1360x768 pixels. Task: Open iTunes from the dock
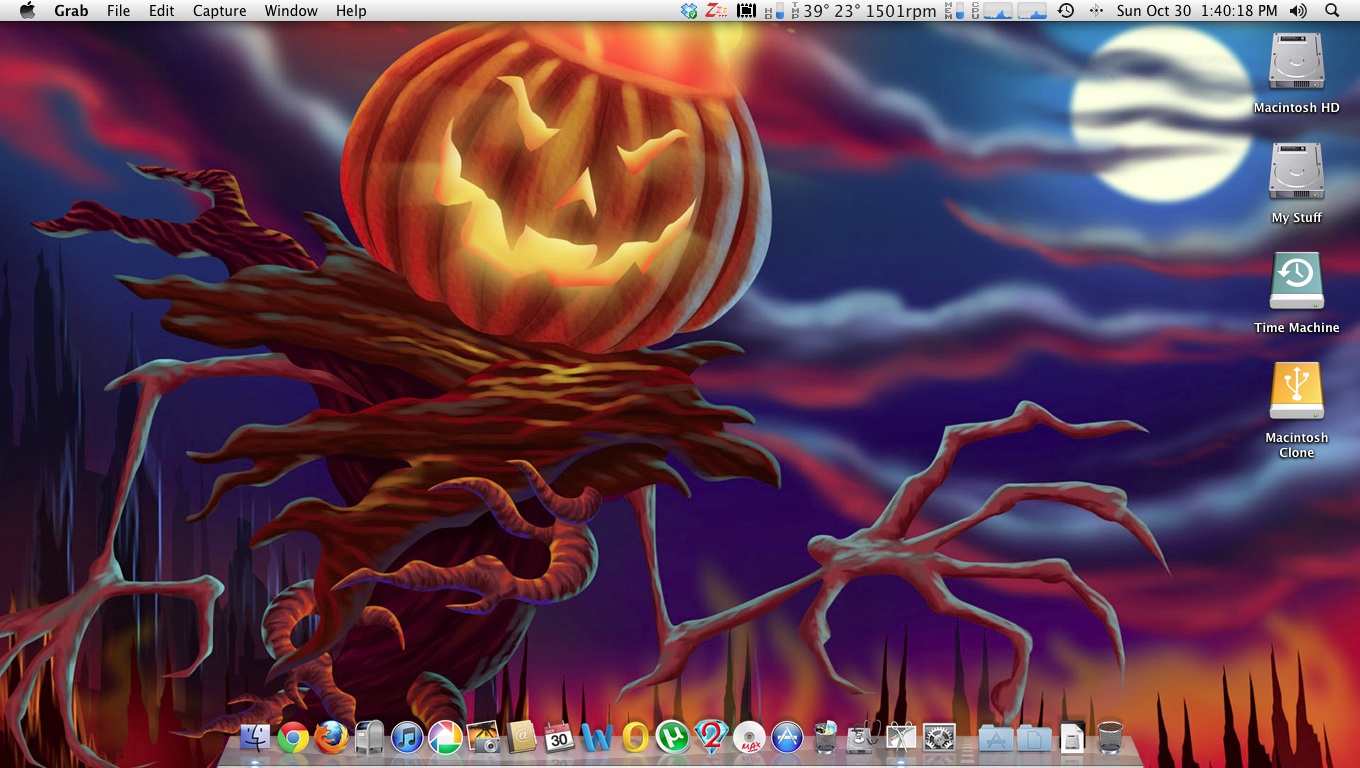coord(407,738)
